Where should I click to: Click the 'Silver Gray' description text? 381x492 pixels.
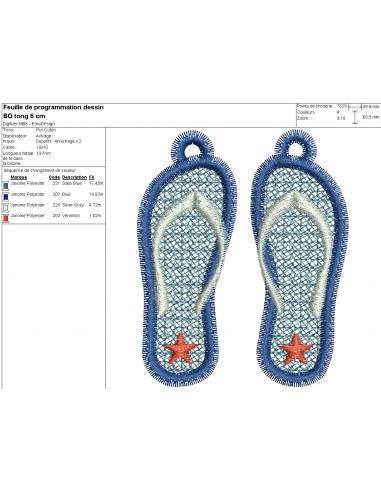[73, 205]
